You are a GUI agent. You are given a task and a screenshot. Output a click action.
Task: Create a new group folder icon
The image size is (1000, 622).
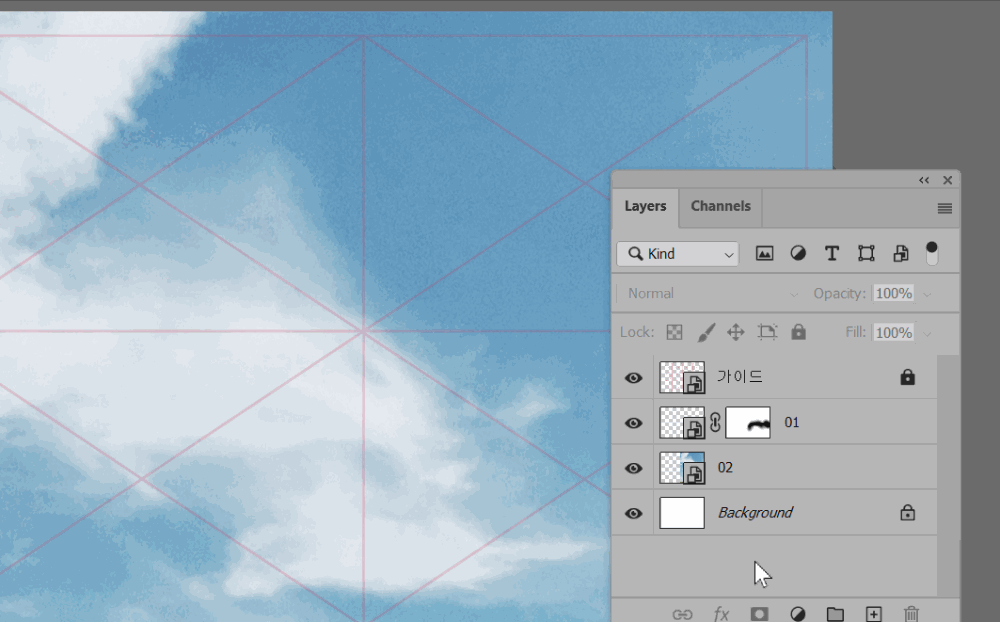[x=835, y=614]
